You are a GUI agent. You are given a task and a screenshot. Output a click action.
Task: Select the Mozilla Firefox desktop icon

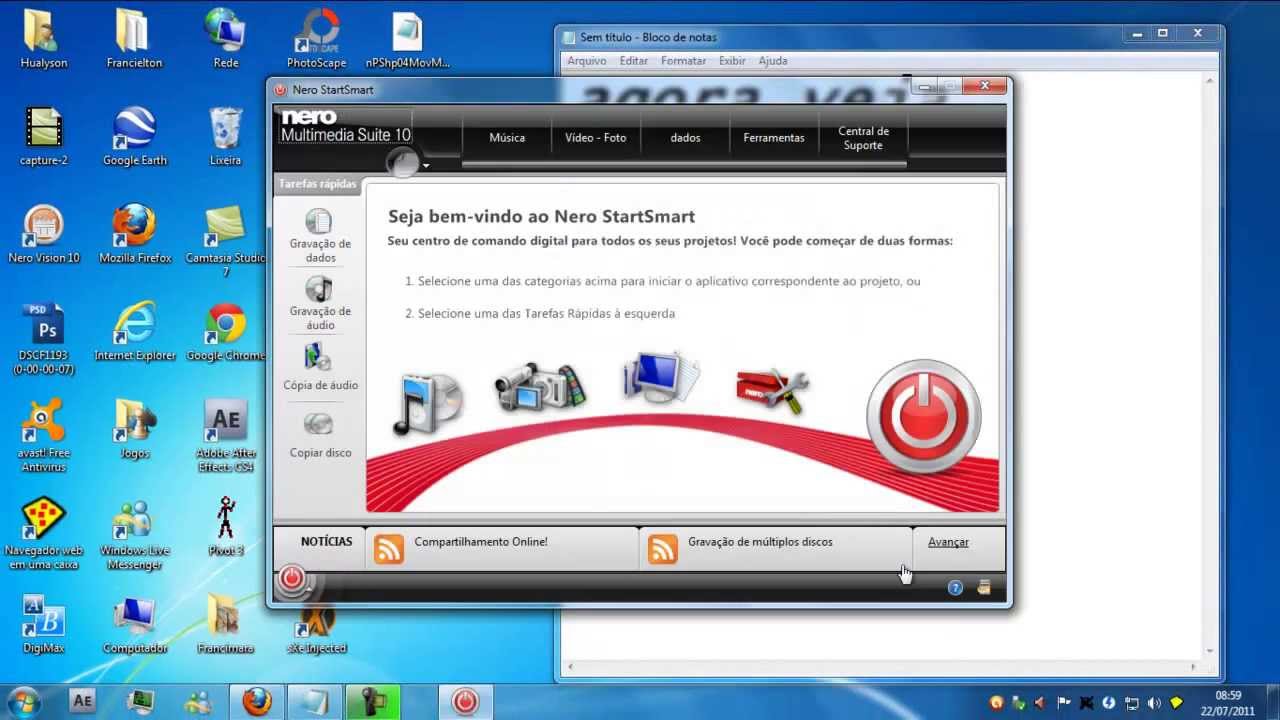(135, 234)
